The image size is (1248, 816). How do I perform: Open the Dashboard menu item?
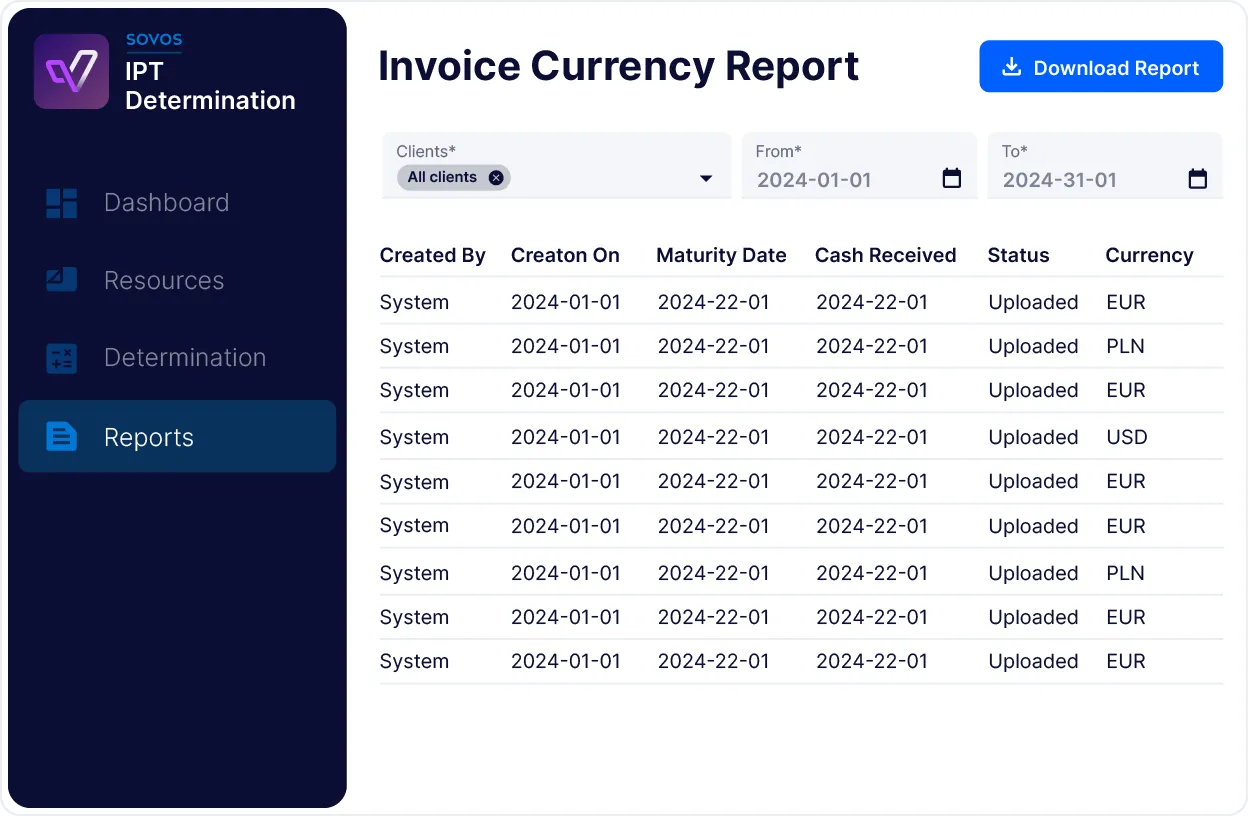coord(166,203)
